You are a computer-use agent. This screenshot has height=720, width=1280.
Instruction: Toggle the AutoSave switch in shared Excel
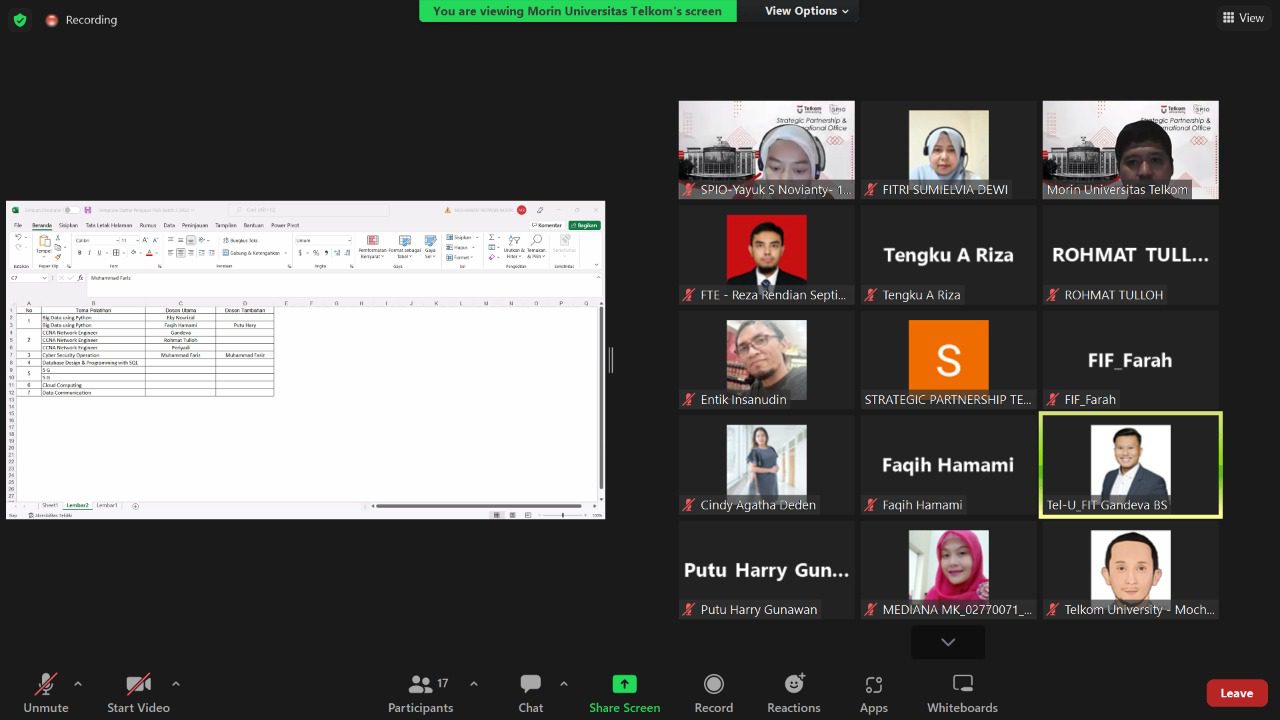click(71, 210)
